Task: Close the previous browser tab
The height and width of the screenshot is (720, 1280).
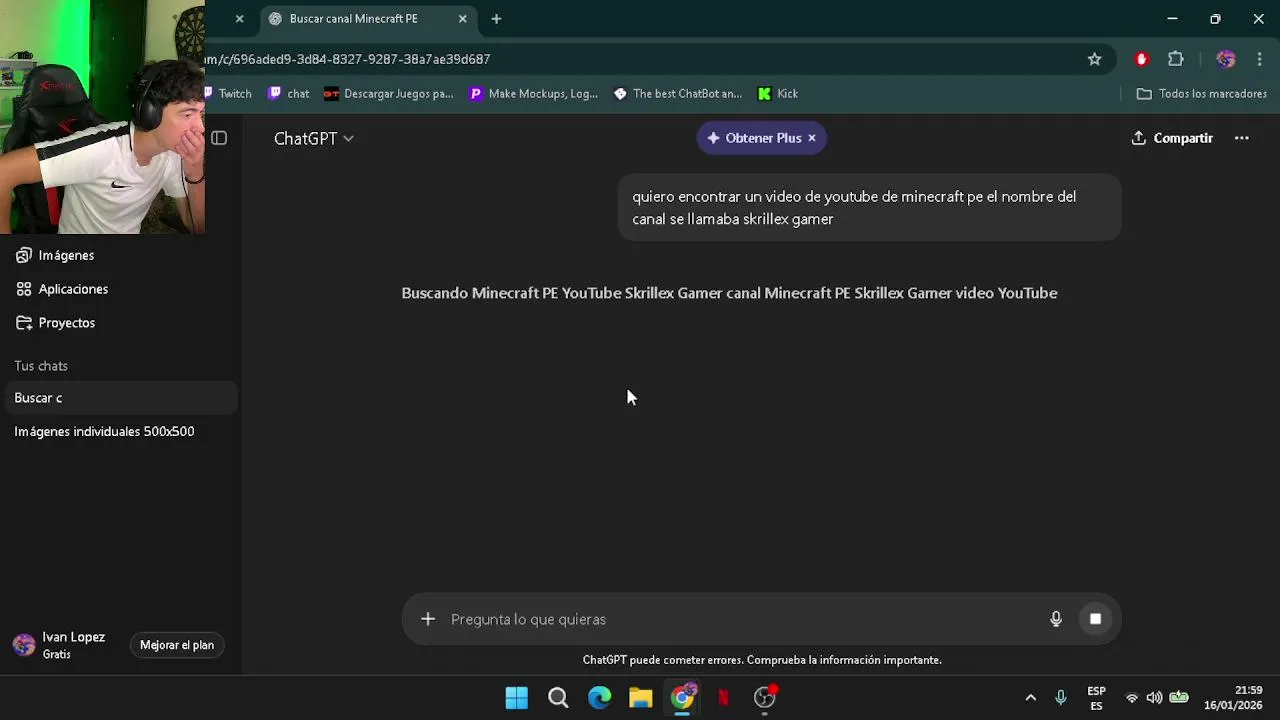Action: pos(239,19)
